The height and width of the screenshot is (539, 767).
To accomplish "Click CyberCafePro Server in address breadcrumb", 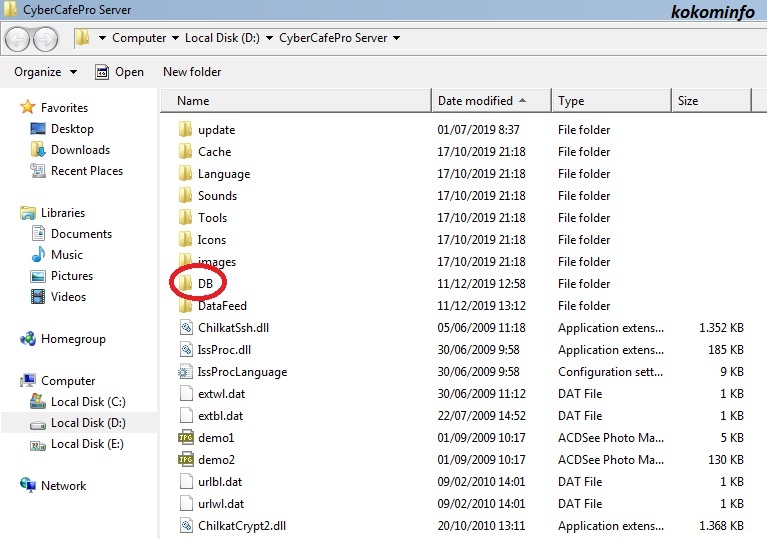I will pyautogui.click(x=333, y=38).
